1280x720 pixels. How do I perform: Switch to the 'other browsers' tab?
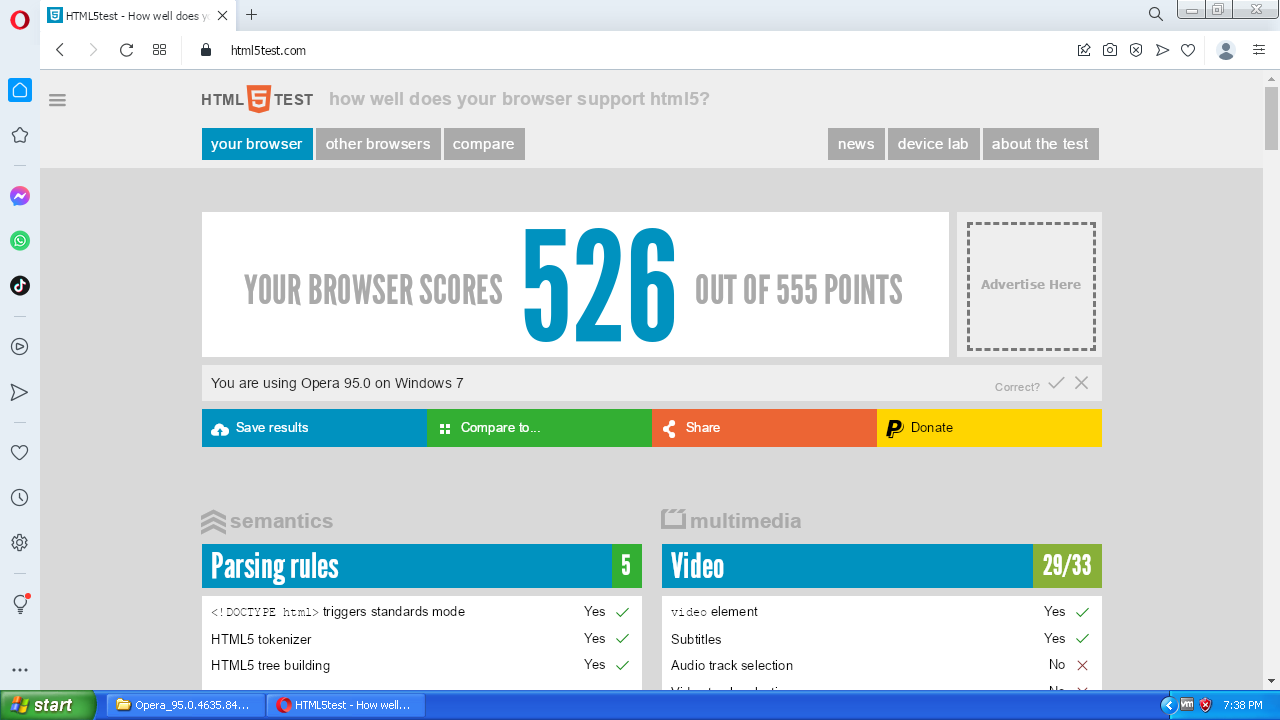coord(378,144)
